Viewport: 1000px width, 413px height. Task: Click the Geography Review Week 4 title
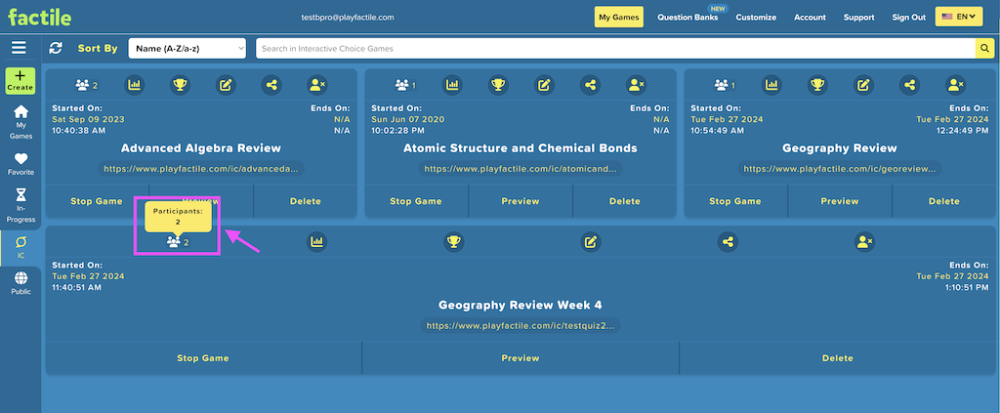click(x=520, y=305)
